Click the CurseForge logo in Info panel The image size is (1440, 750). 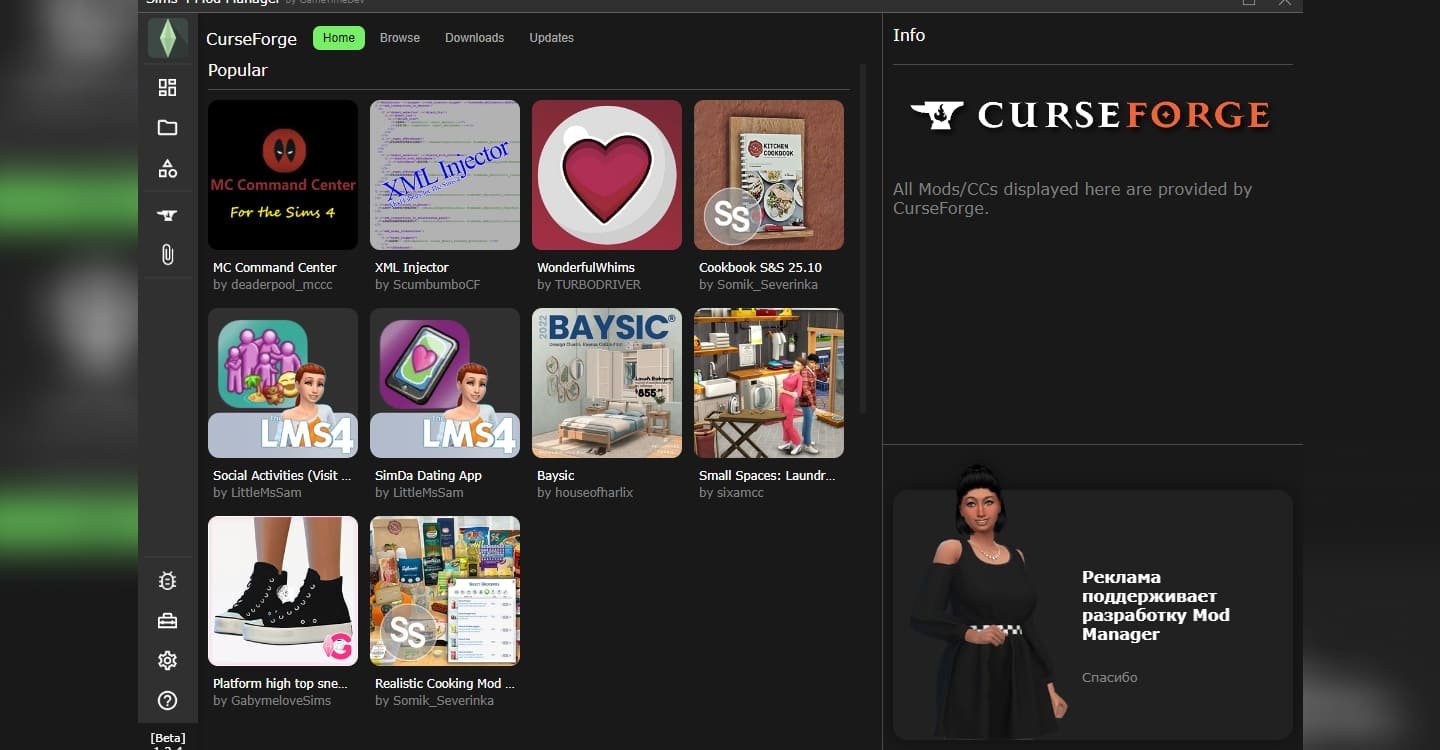click(x=1090, y=114)
